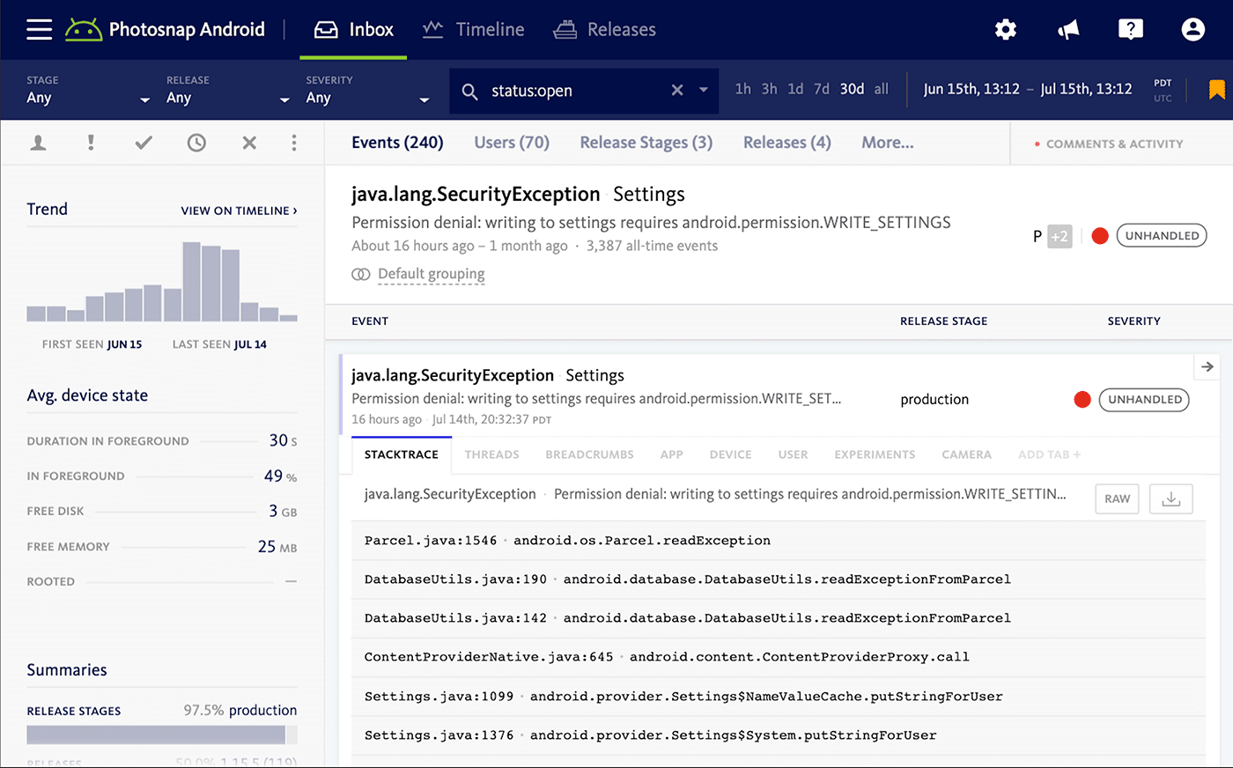
Task: Open the hamburger navigation menu
Action: [x=39, y=29]
